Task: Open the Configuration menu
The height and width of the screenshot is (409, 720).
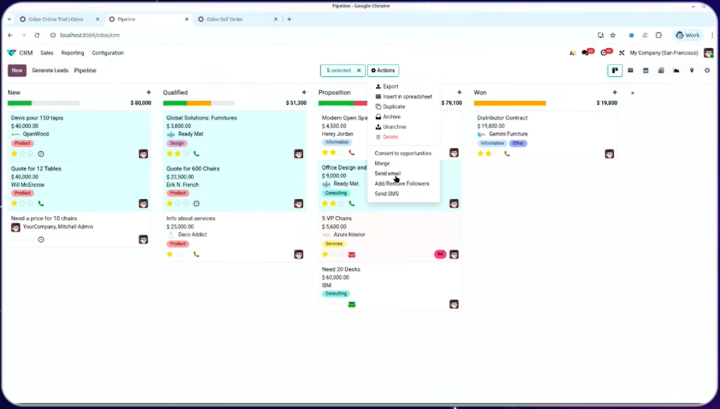Action: tap(108, 53)
